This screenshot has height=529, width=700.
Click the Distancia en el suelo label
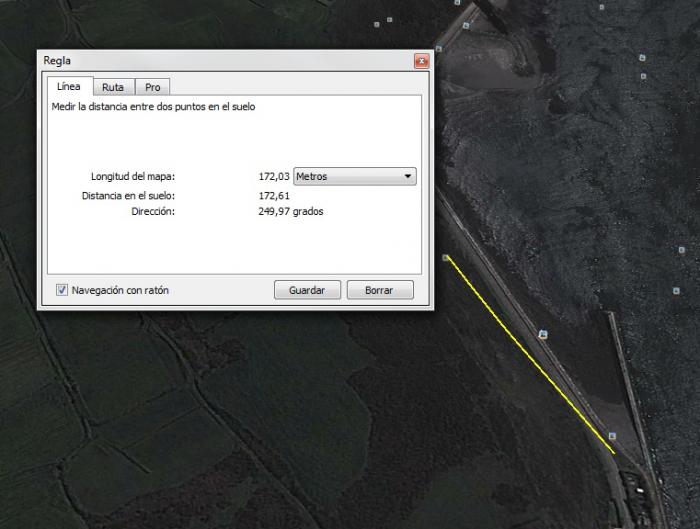tap(129, 196)
